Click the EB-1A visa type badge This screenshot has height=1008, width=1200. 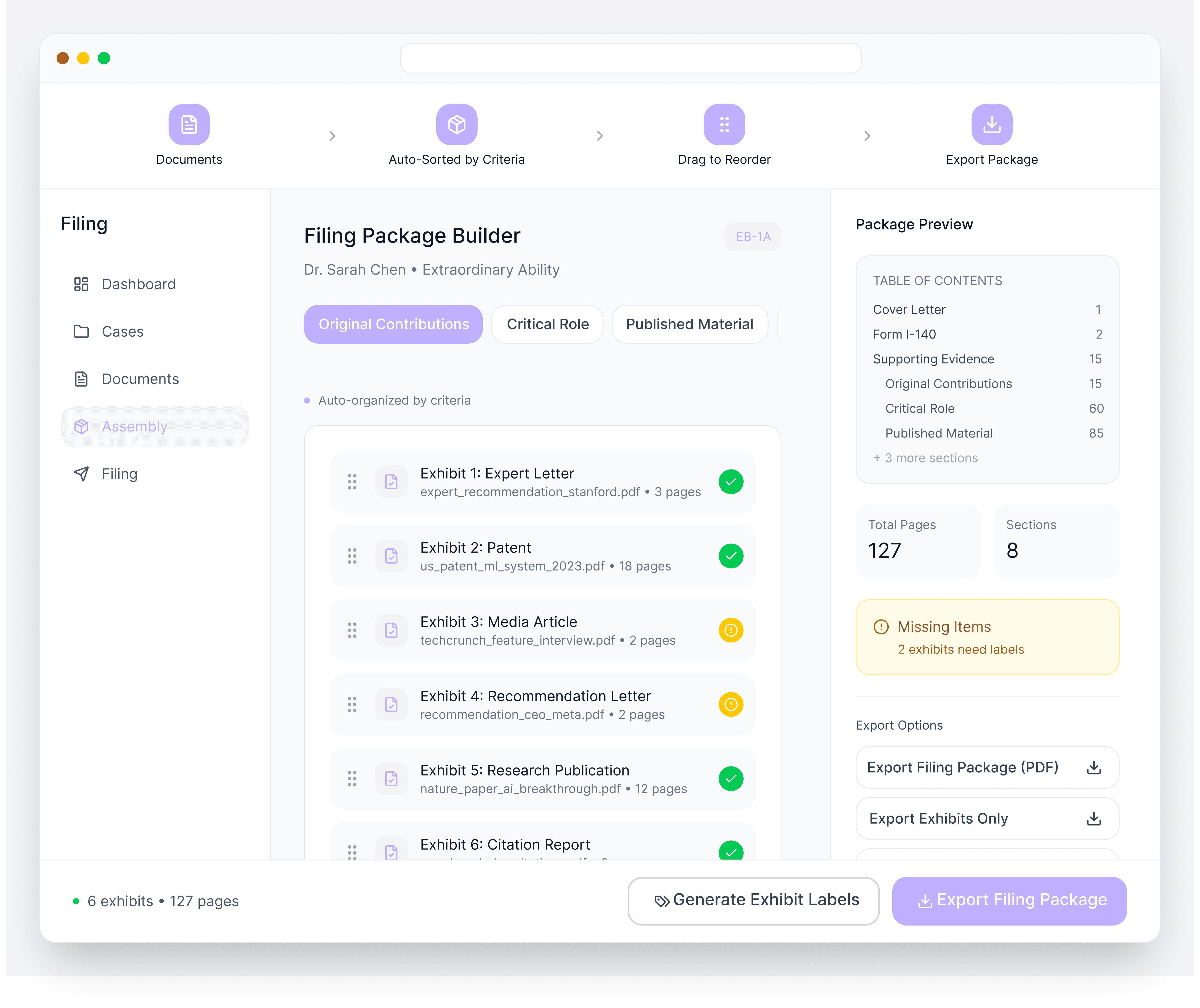pyautogui.click(x=753, y=237)
